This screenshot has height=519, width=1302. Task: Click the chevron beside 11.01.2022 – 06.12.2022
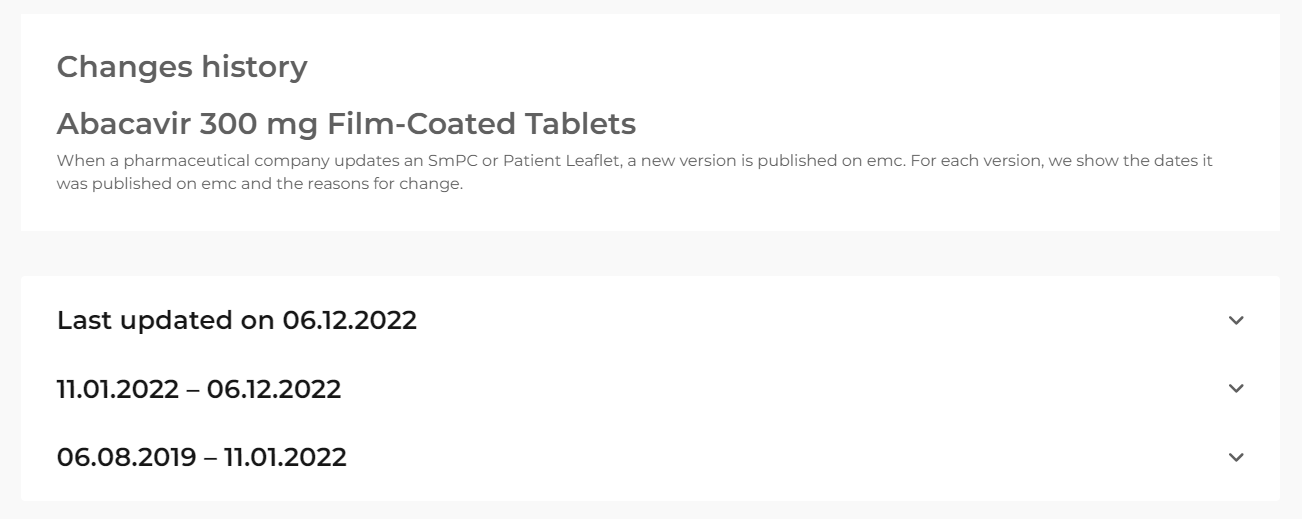coord(1236,389)
